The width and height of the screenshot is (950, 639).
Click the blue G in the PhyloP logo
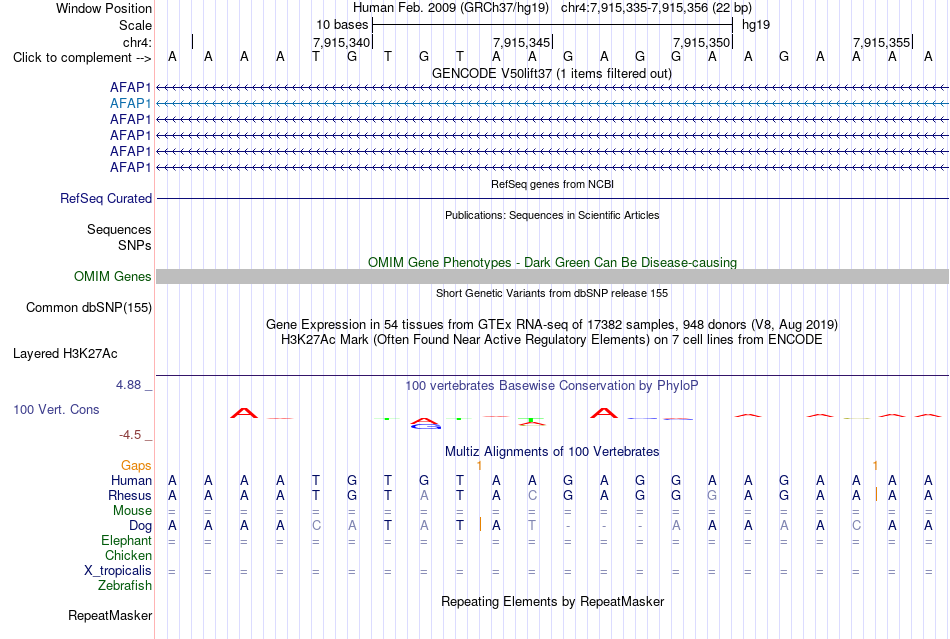pyautogui.click(x=427, y=426)
